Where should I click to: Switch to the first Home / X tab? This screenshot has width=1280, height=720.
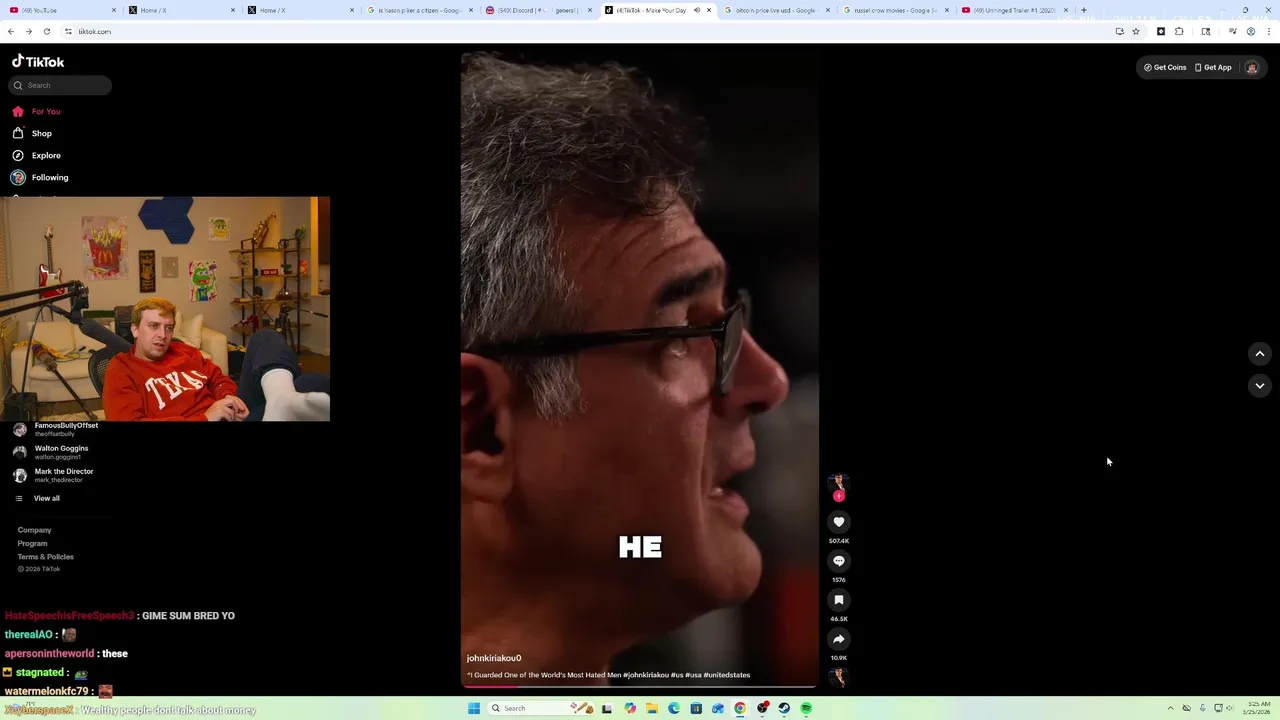tap(180, 10)
